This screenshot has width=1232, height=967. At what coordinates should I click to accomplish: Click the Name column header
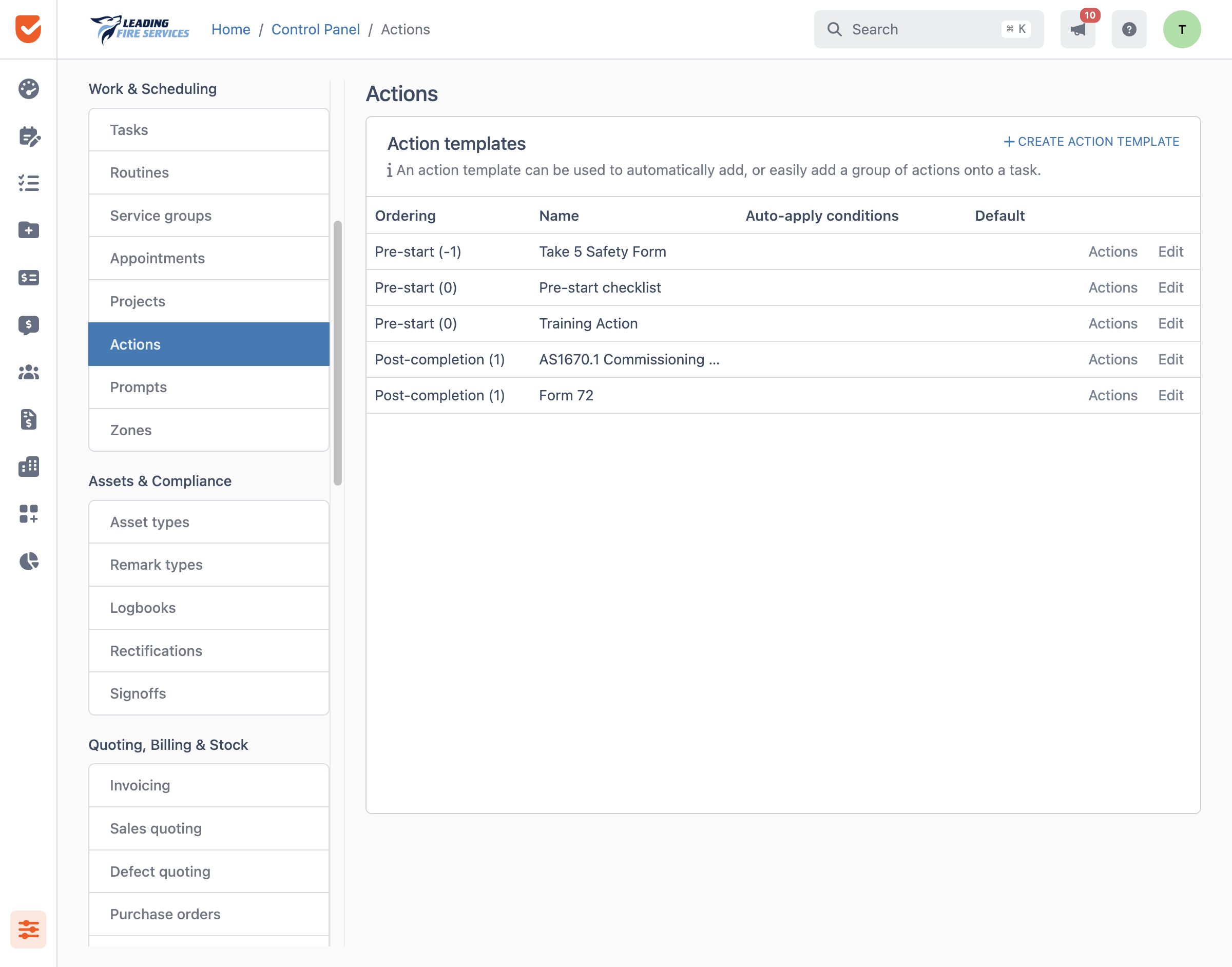coord(559,216)
